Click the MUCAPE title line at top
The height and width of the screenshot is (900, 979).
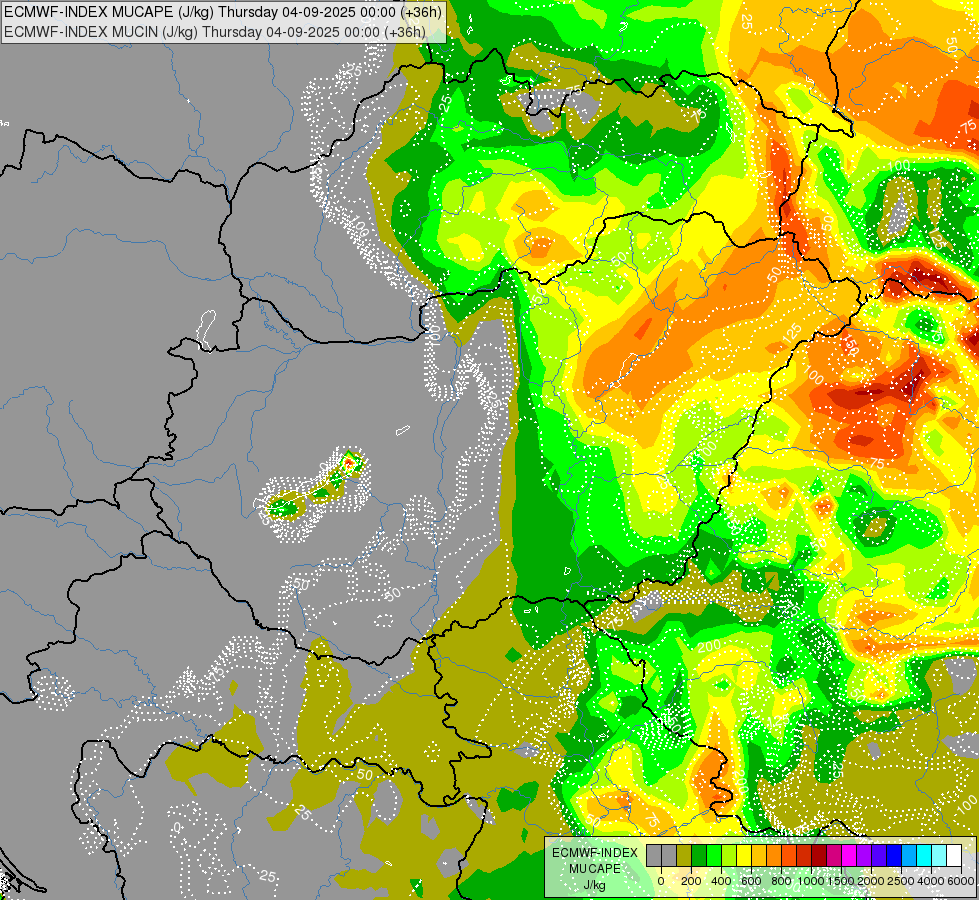(x=223, y=12)
